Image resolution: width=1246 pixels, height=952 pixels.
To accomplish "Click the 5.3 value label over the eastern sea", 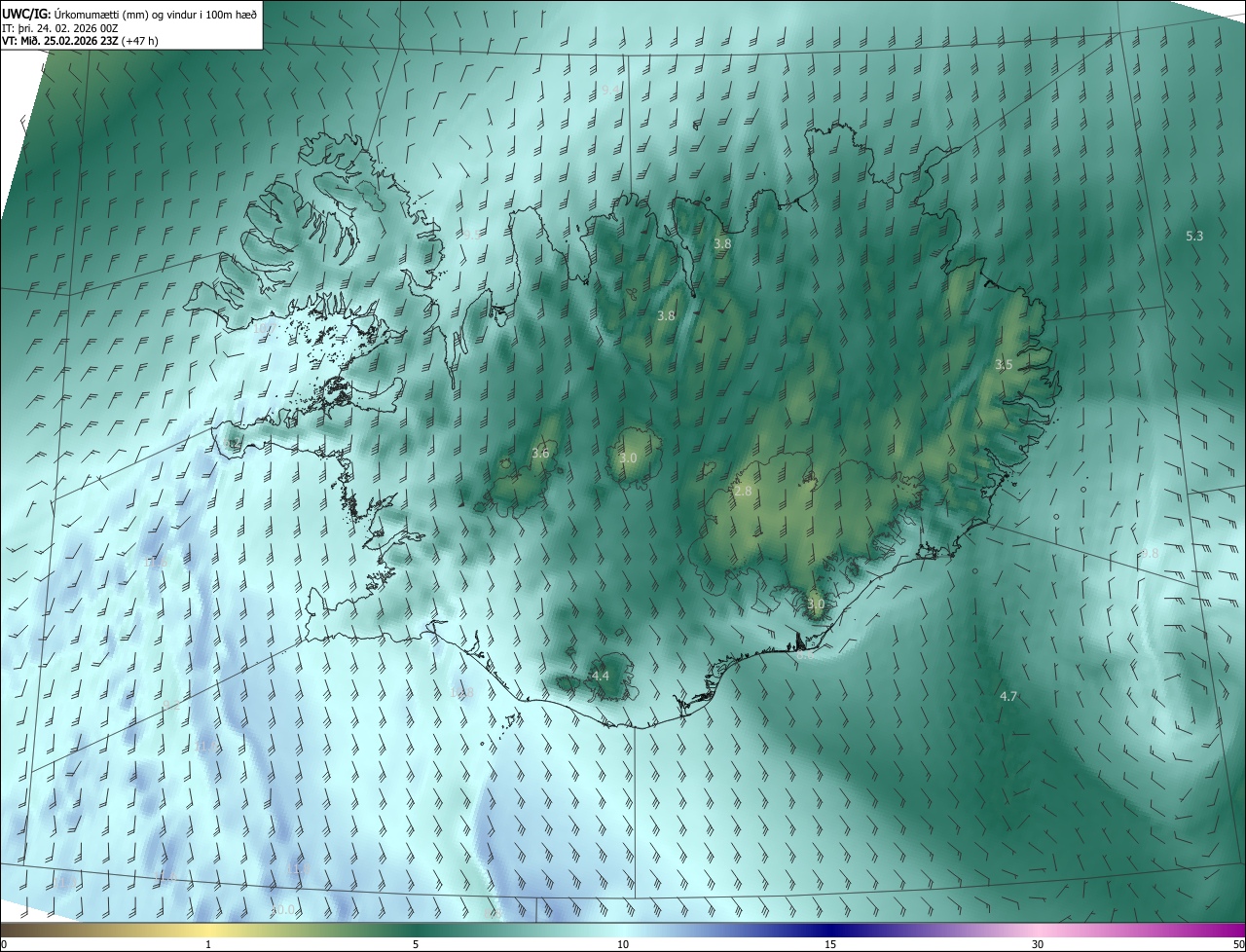I will tap(1194, 237).
